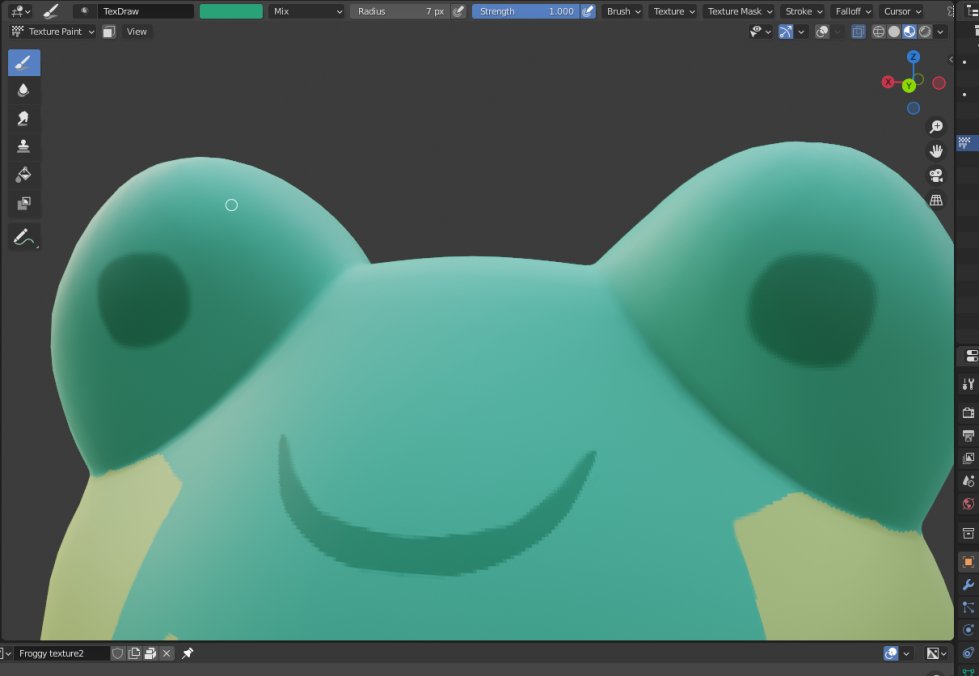Click the X axis on navigation gizmo
The width and height of the screenshot is (979, 676).
(x=888, y=82)
